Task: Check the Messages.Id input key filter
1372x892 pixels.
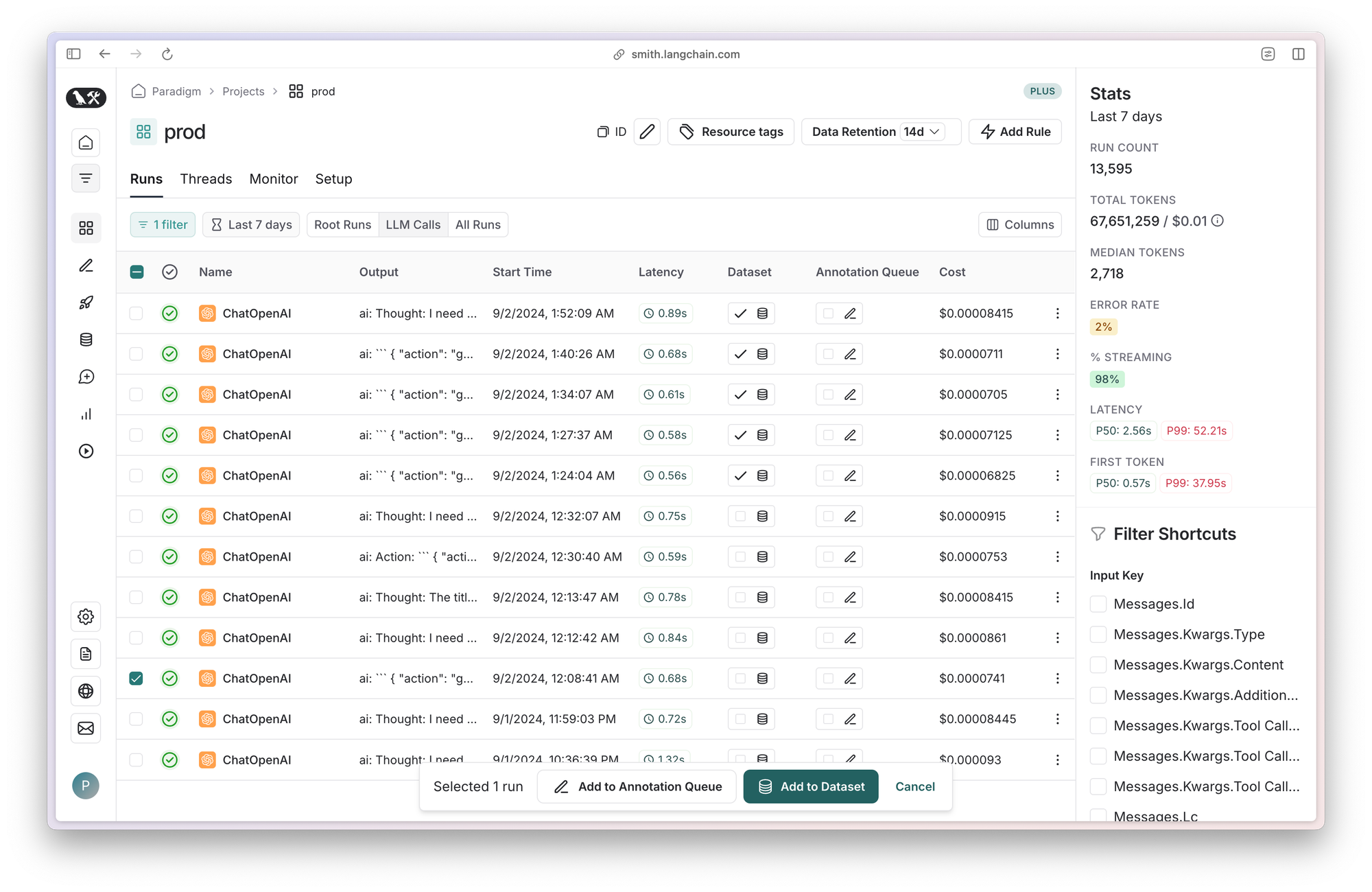Action: [x=1098, y=604]
